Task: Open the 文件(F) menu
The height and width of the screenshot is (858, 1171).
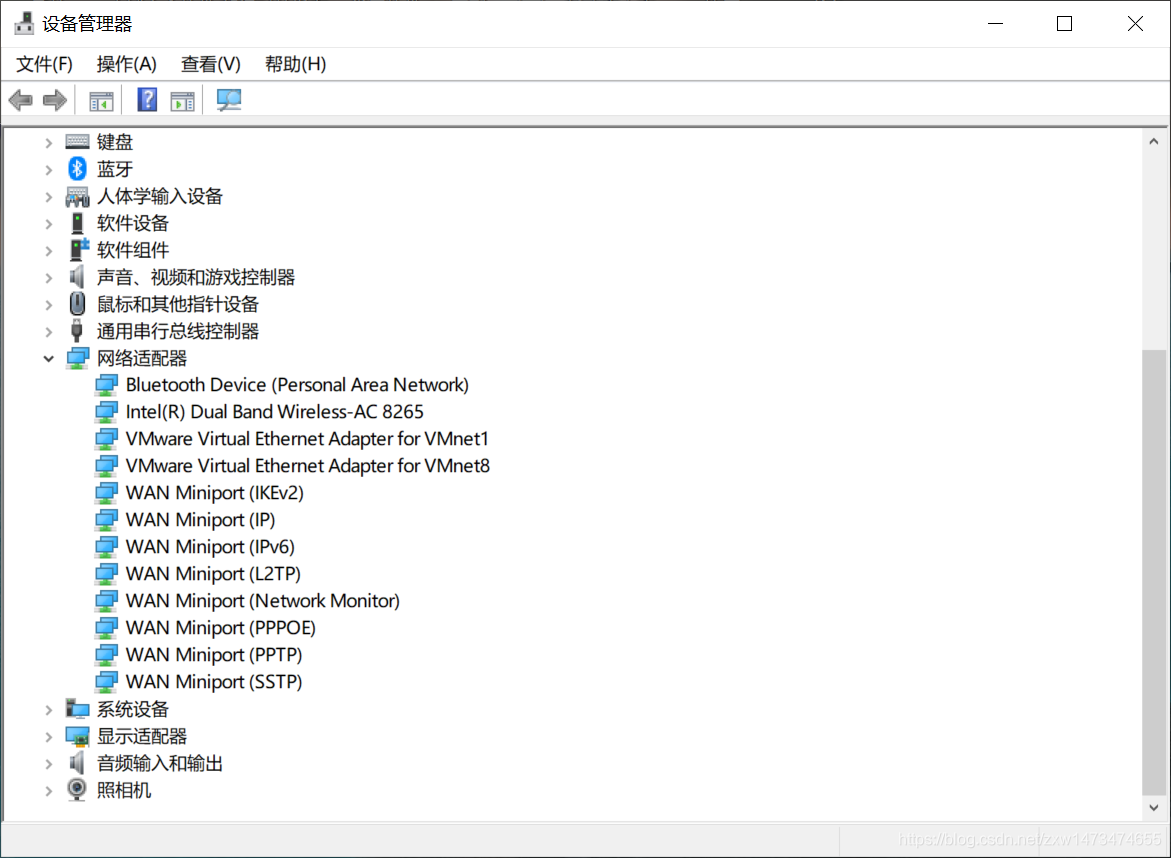Action: (x=44, y=64)
